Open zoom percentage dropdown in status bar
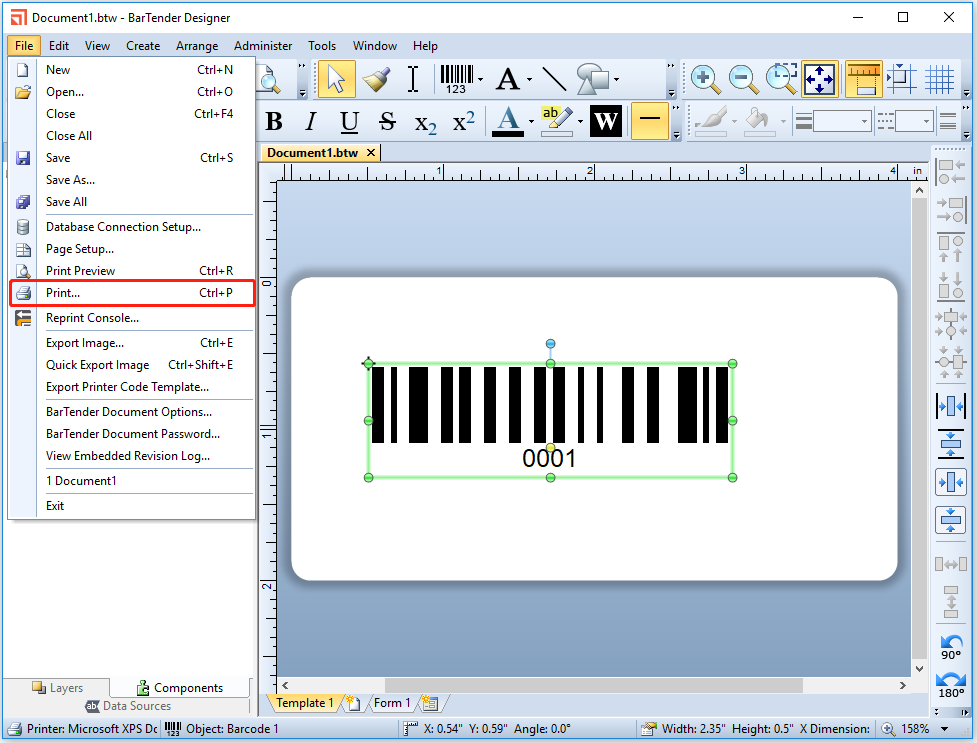Screen dimensions: 977x743 (x=945, y=729)
